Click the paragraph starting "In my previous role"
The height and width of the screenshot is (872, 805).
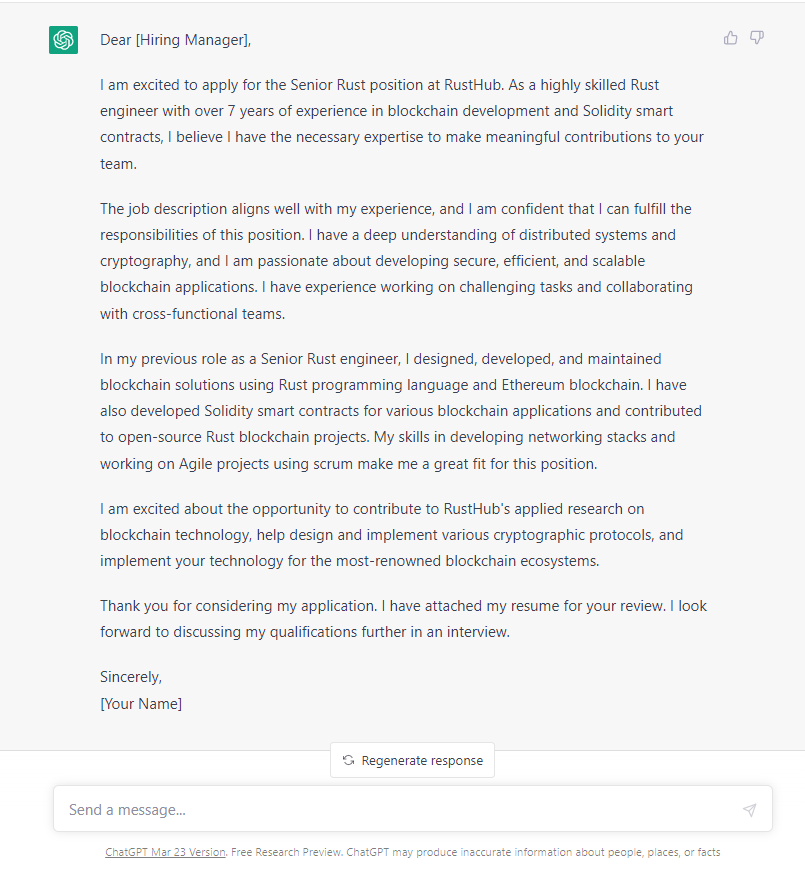[400, 411]
